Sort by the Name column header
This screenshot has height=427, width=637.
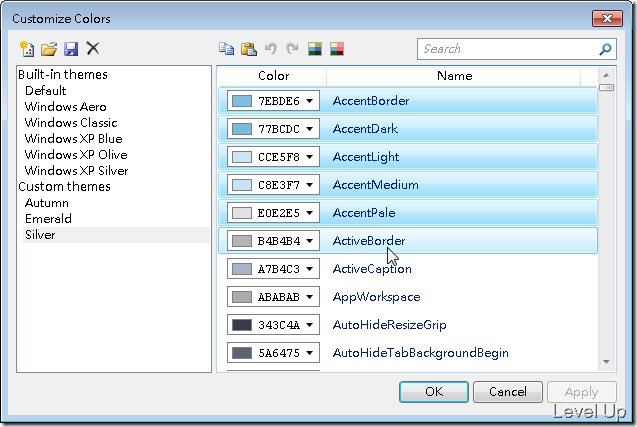[x=454, y=76]
